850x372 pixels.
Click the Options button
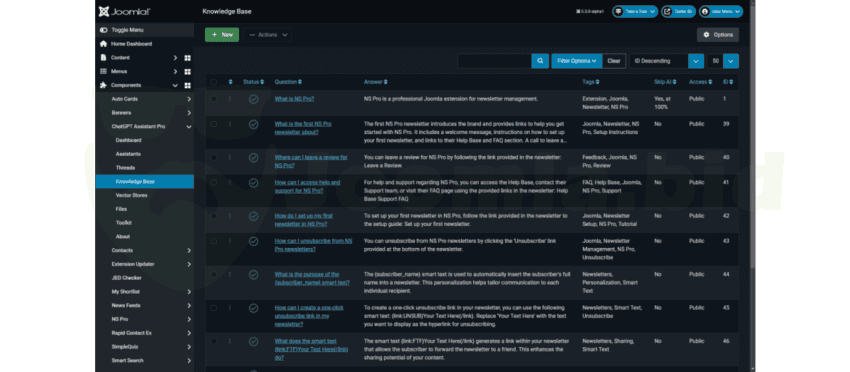click(718, 35)
